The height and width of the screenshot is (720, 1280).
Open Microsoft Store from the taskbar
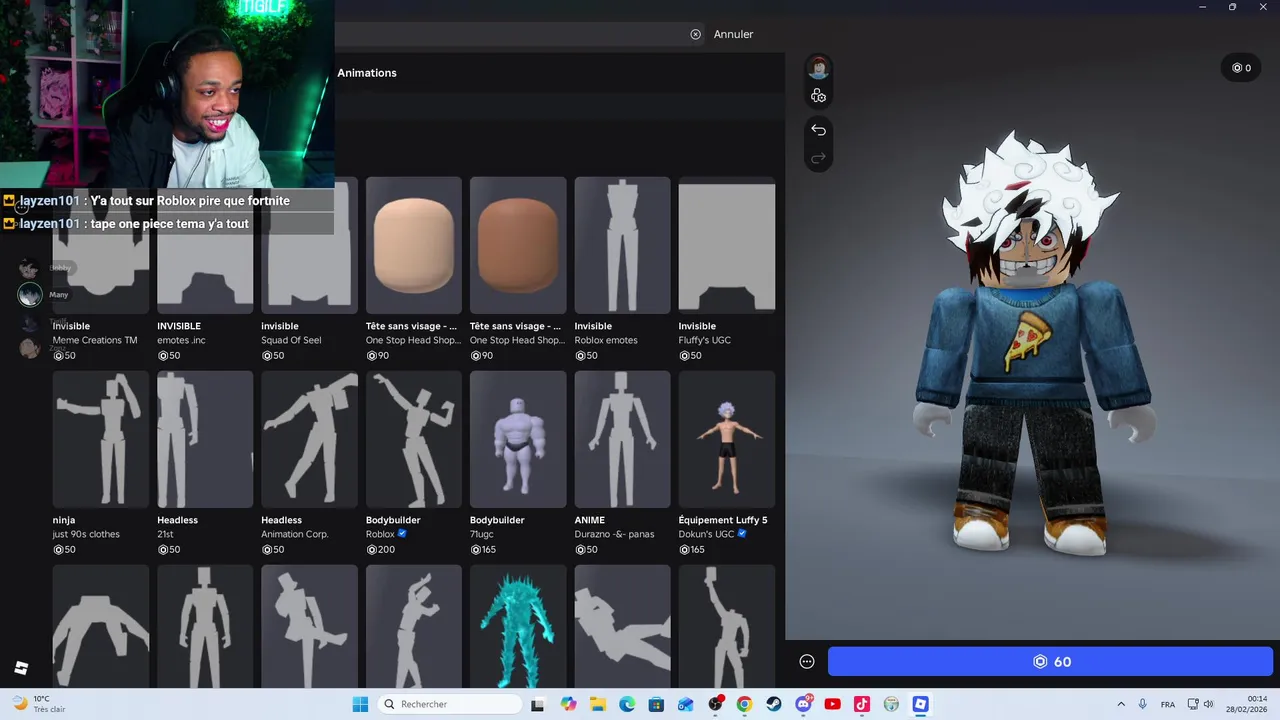[656, 704]
